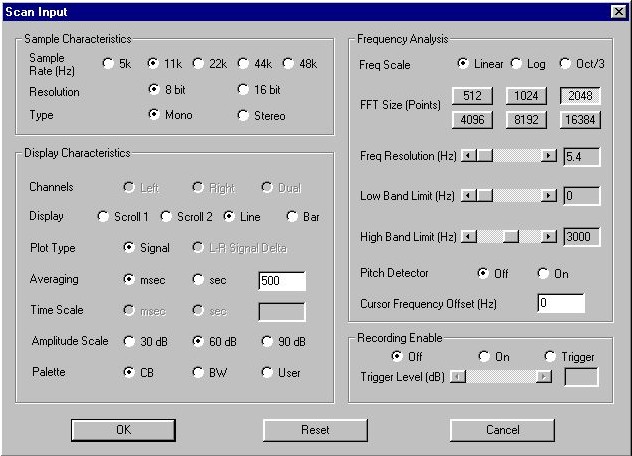Choose the 16384 FFT size button
The image size is (632, 456).
580,120
